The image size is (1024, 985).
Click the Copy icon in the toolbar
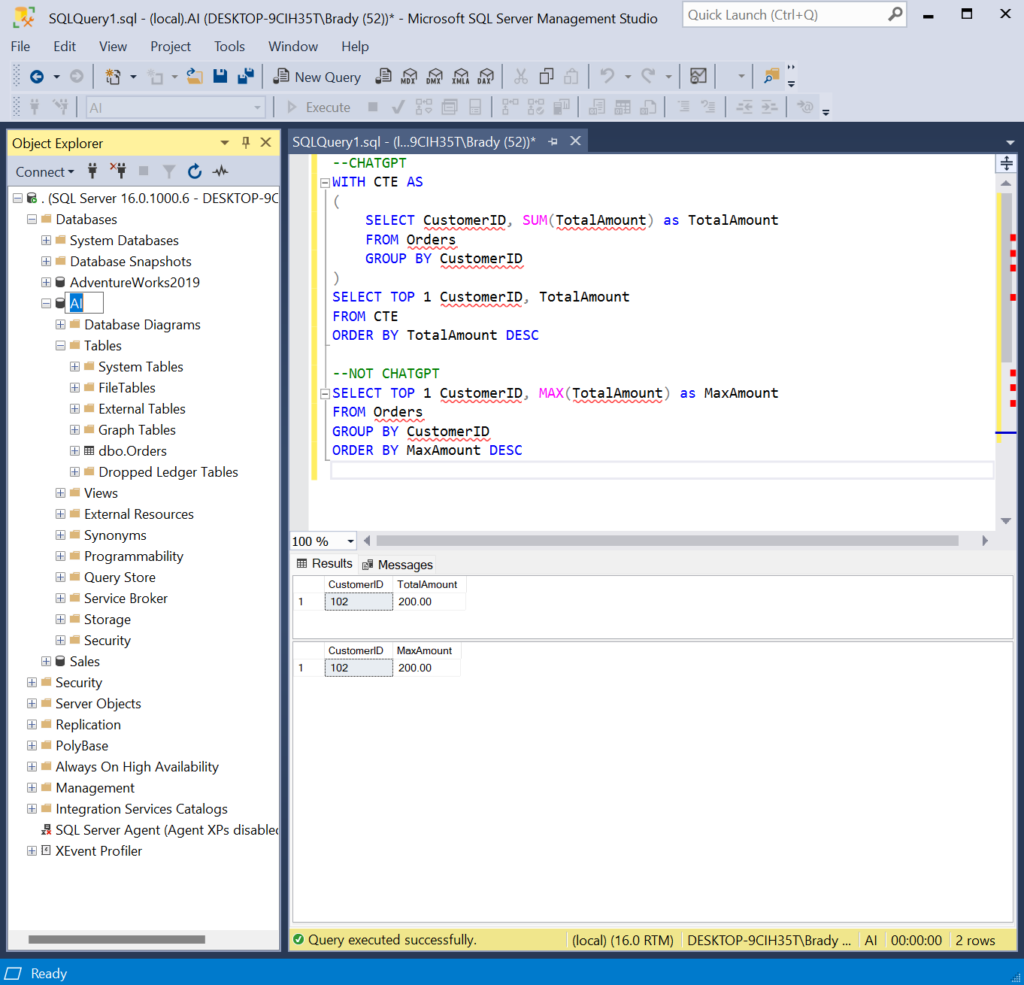[x=546, y=76]
